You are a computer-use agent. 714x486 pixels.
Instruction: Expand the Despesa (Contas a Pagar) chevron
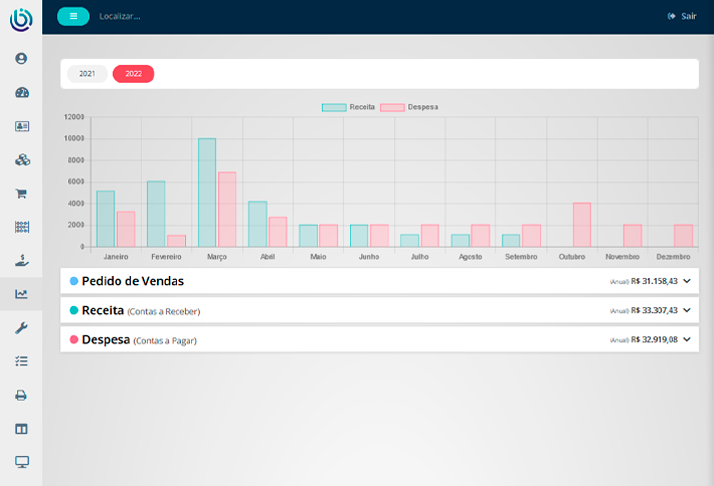tap(687, 340)
